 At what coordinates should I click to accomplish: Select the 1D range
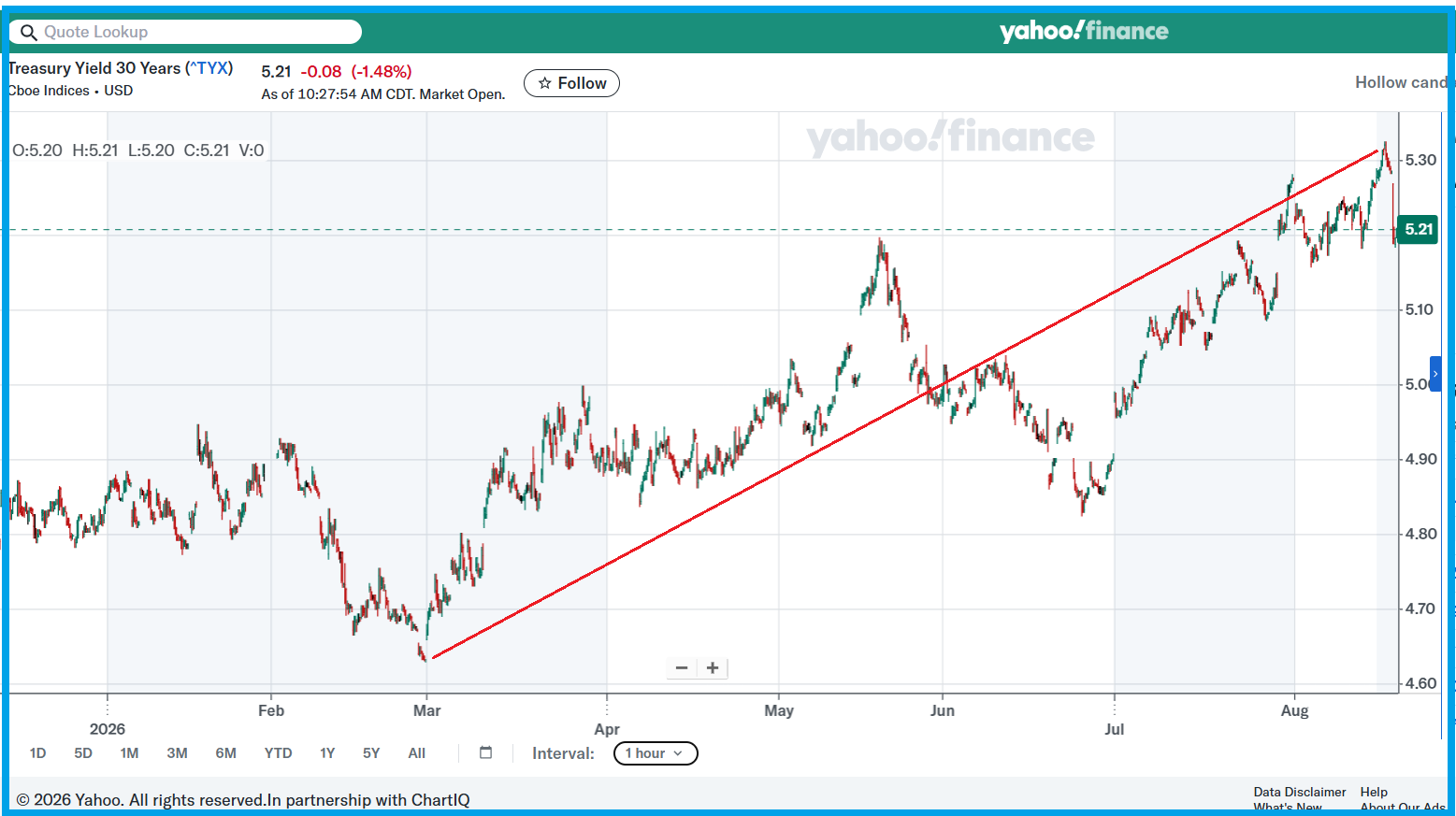point(37,753)
